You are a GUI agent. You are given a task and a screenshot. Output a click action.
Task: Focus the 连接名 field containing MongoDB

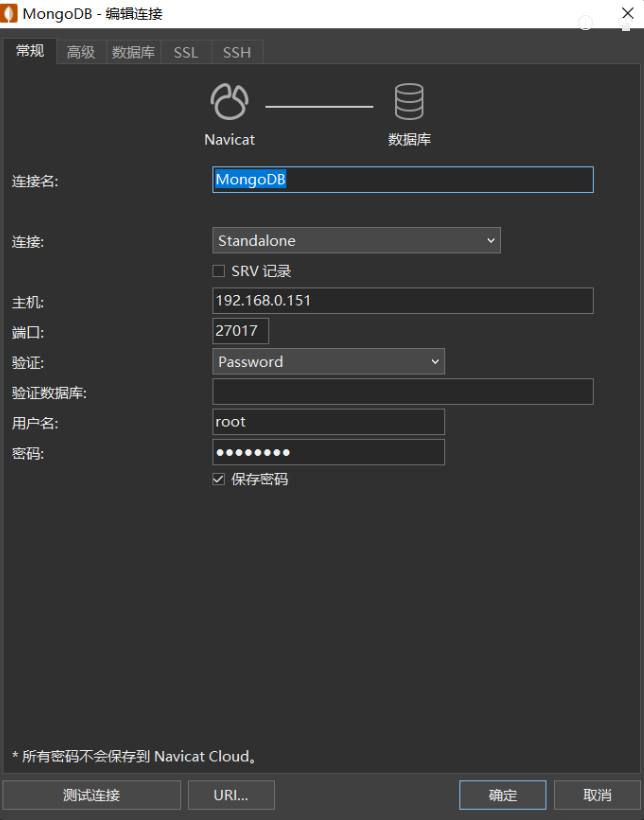403,179
